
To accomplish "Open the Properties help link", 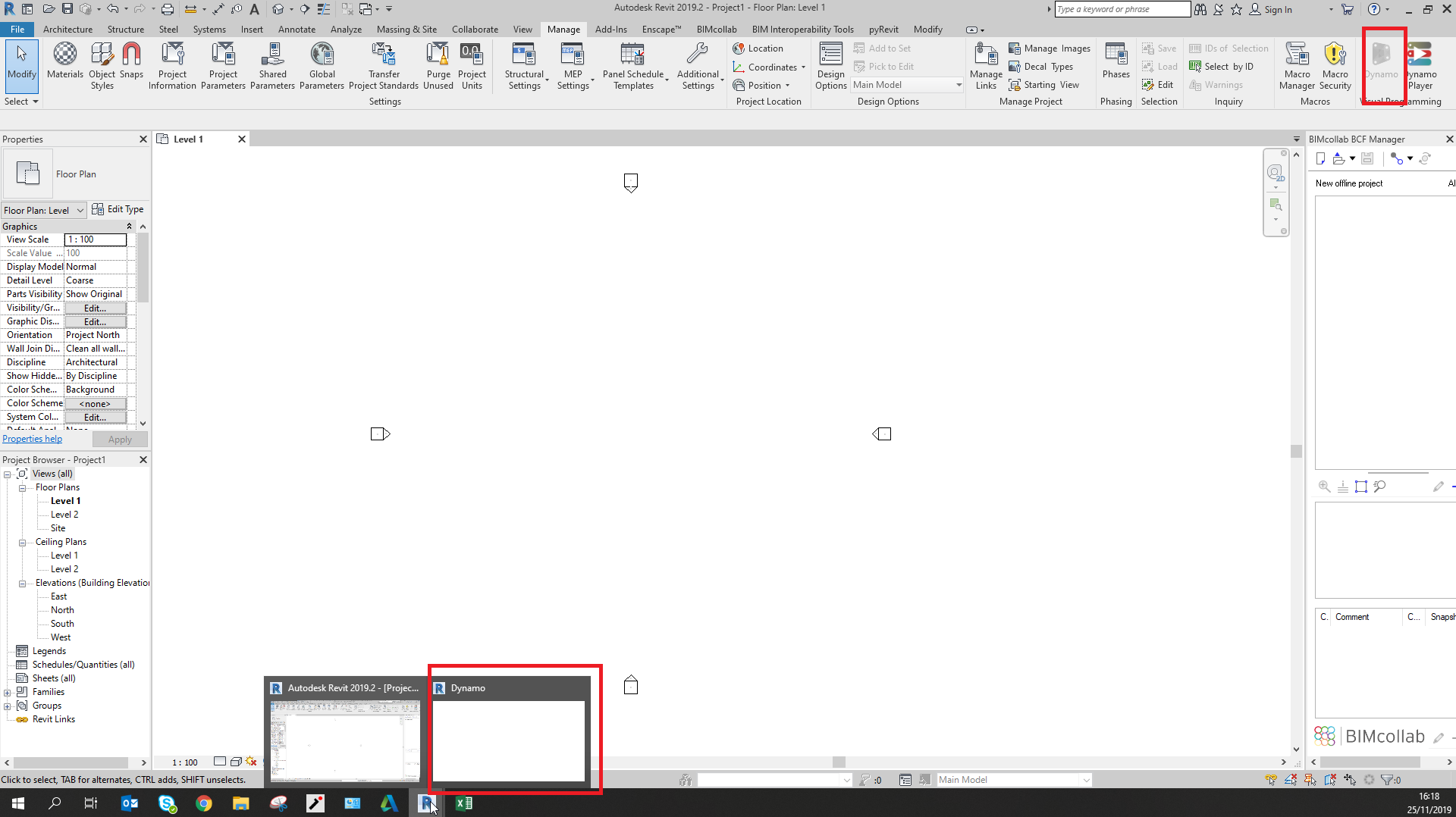I will 33,439.
